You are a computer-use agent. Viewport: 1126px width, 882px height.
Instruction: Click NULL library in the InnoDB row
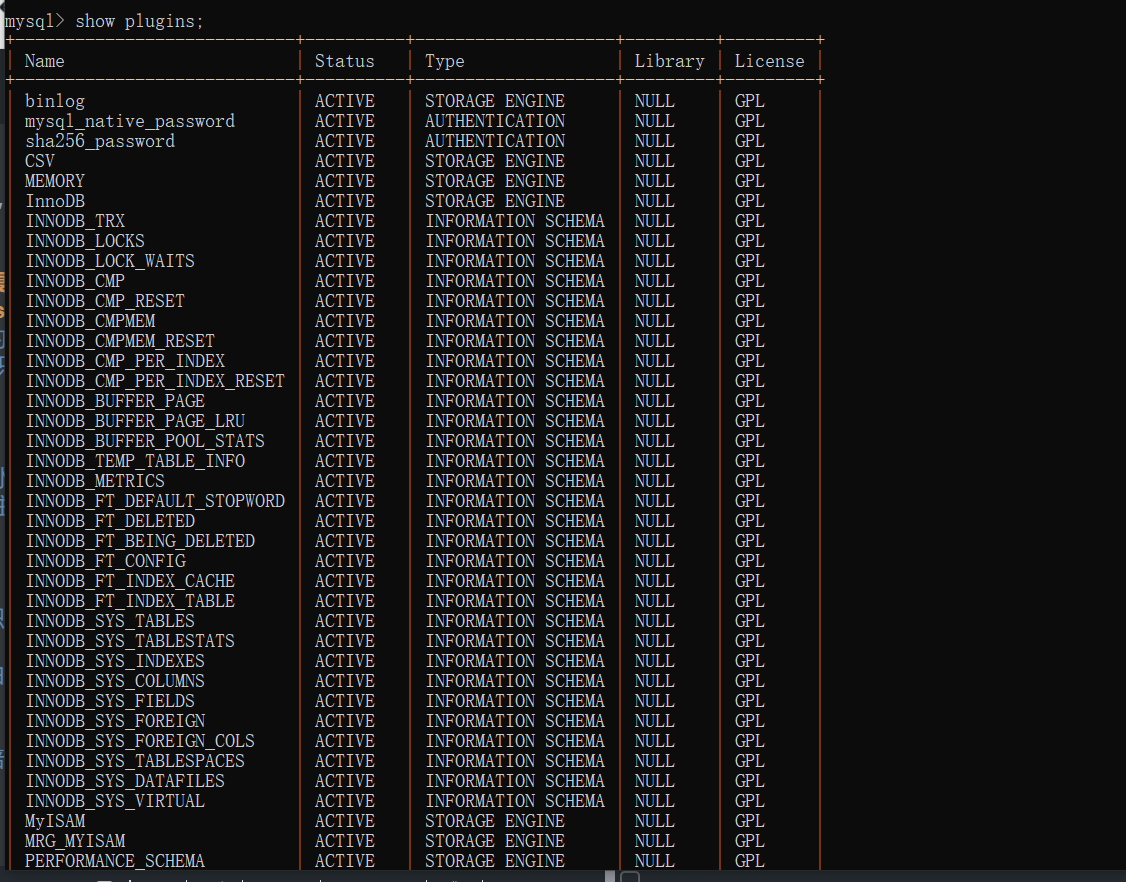click(x=654, y=202)
